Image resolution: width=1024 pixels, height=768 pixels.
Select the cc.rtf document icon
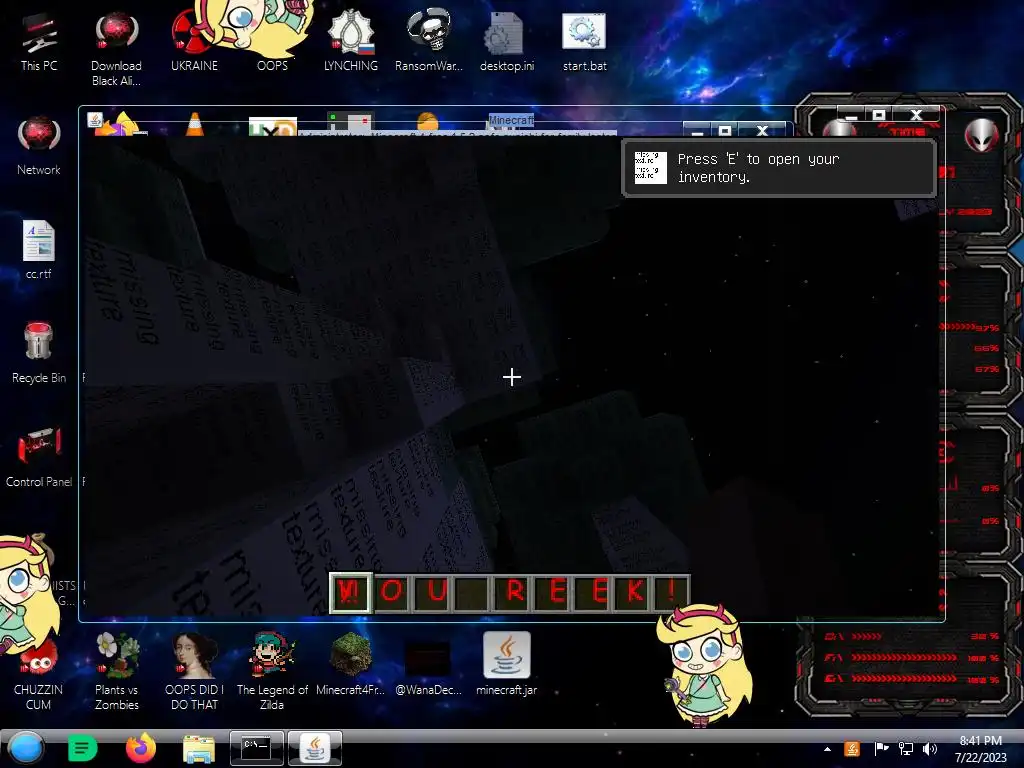pos(39,249)
